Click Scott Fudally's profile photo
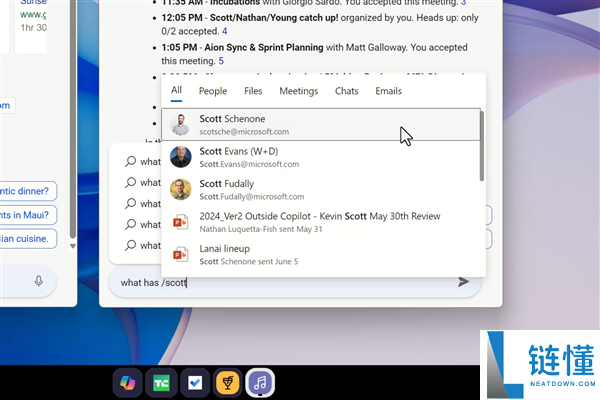This screenshot has width=600, height=400. pyautogui.click(x=180, y=189)
